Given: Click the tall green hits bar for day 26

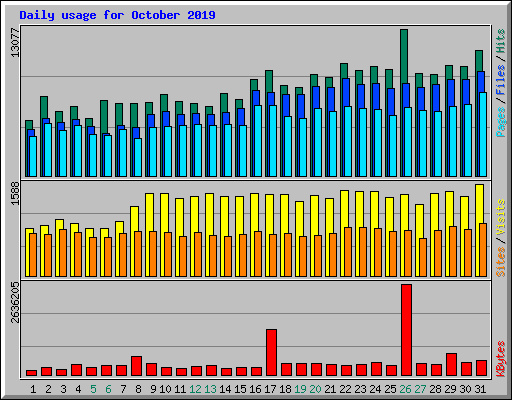Looking at the screenshot, I should click(404, 57).
